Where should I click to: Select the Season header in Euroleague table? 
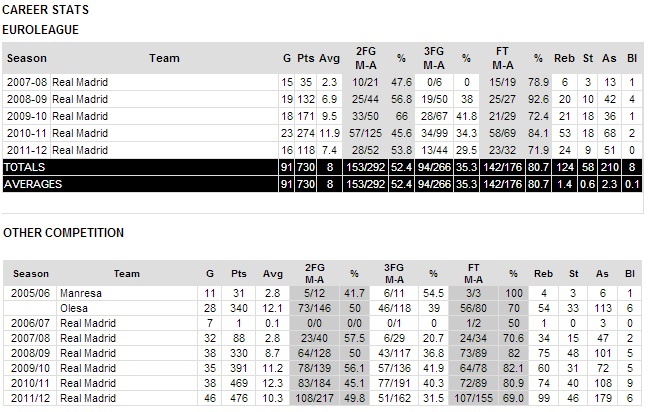click(x=27, y=58)
